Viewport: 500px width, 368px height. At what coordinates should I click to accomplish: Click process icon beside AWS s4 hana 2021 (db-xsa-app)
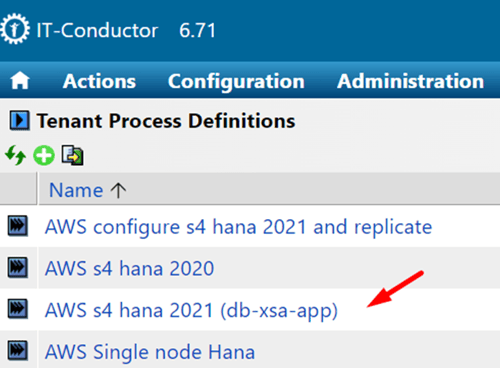tap(18, 309)
